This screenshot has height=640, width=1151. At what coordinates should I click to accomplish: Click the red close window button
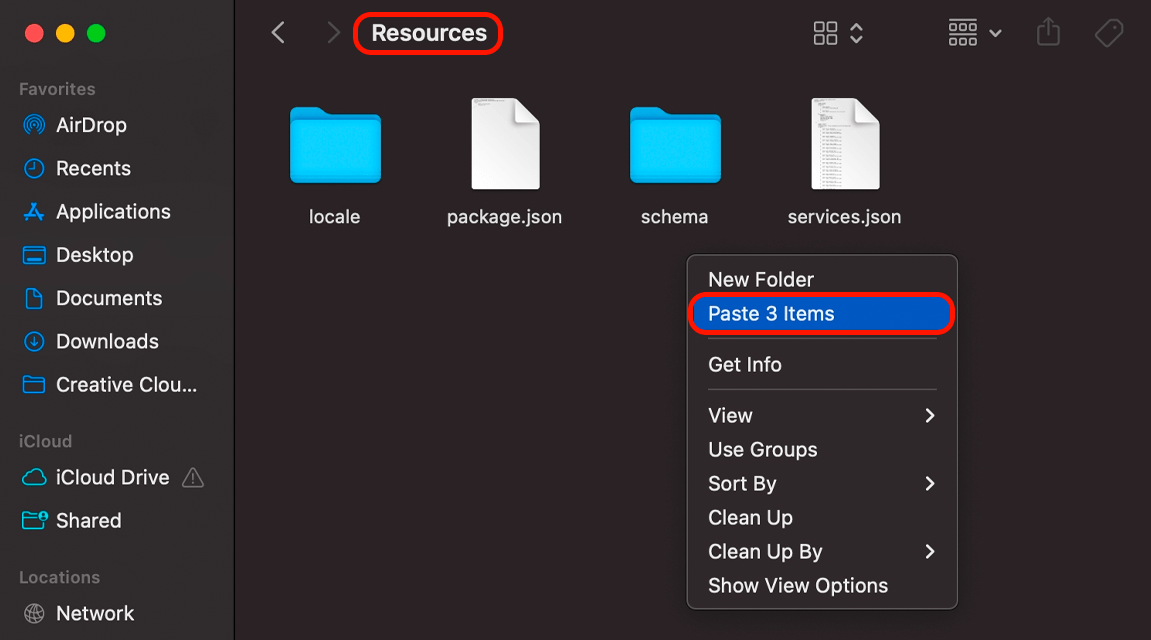[x=35, y=34]
